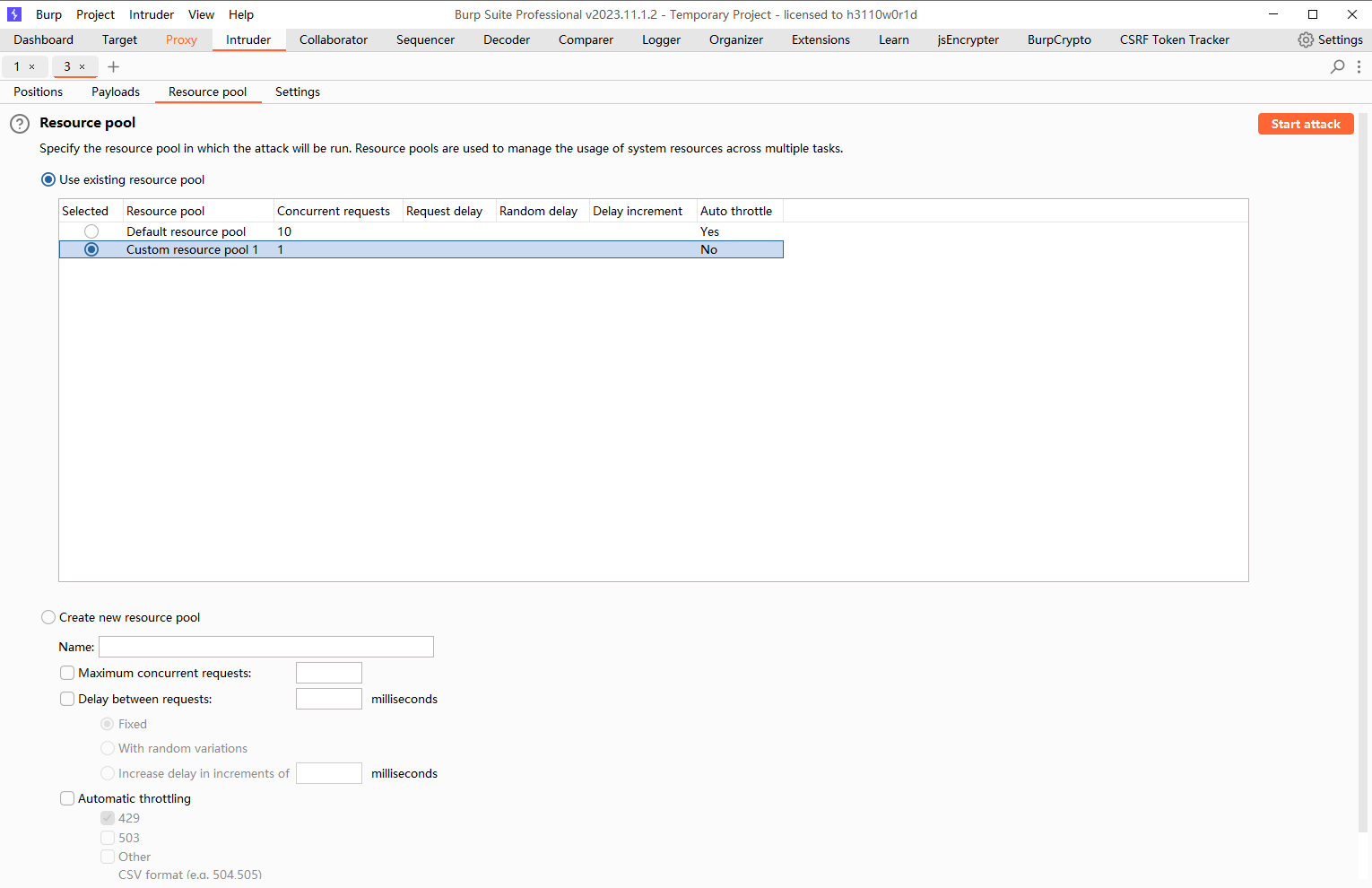
Task: Open the Resource pool help icon
Action: click(20, 124)
